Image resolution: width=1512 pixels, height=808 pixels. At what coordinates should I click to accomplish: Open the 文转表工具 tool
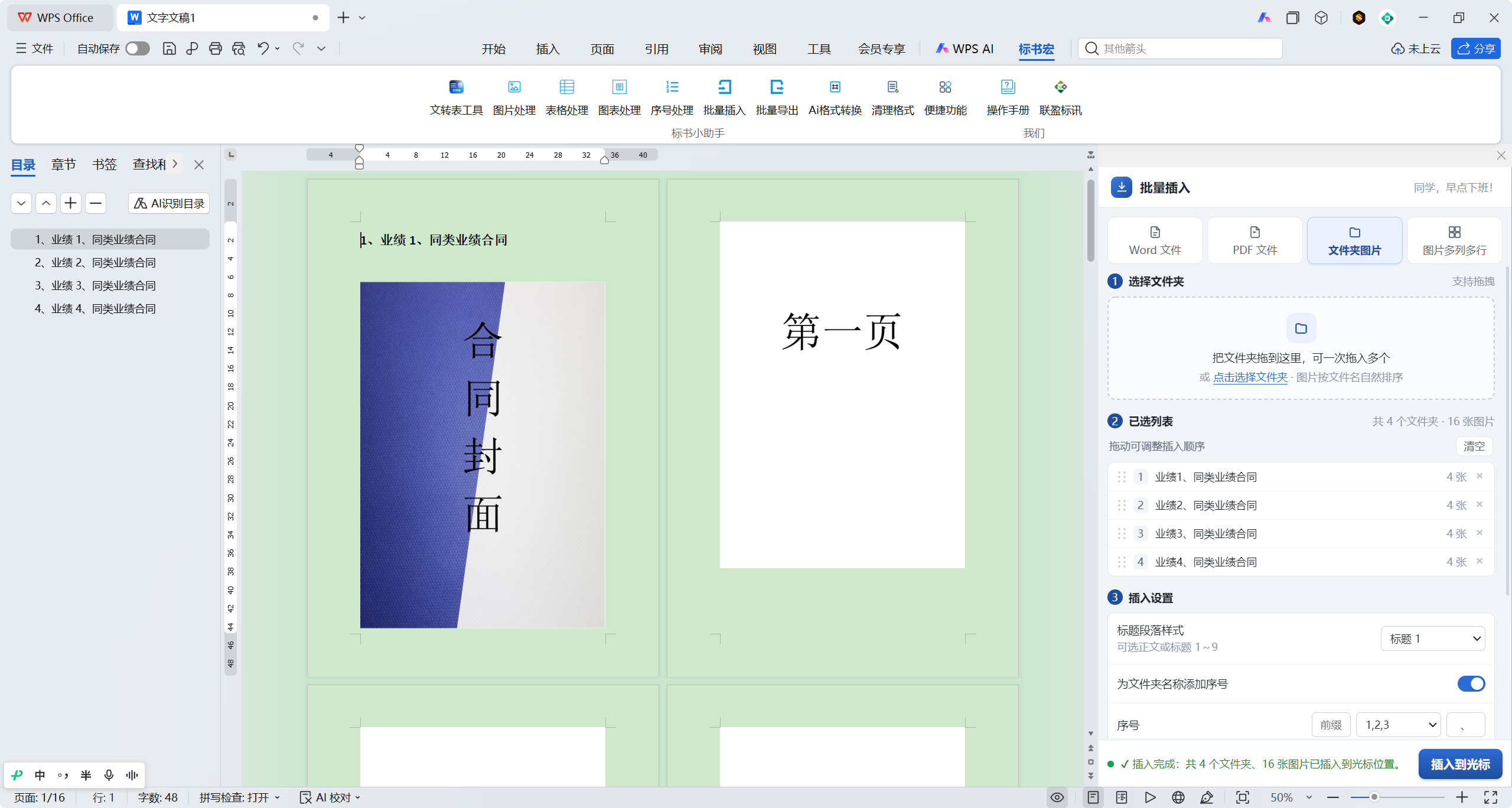click(456, 97)
